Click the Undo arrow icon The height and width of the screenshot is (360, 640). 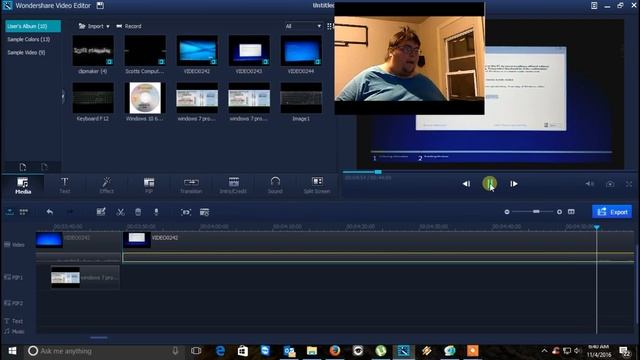49,212
